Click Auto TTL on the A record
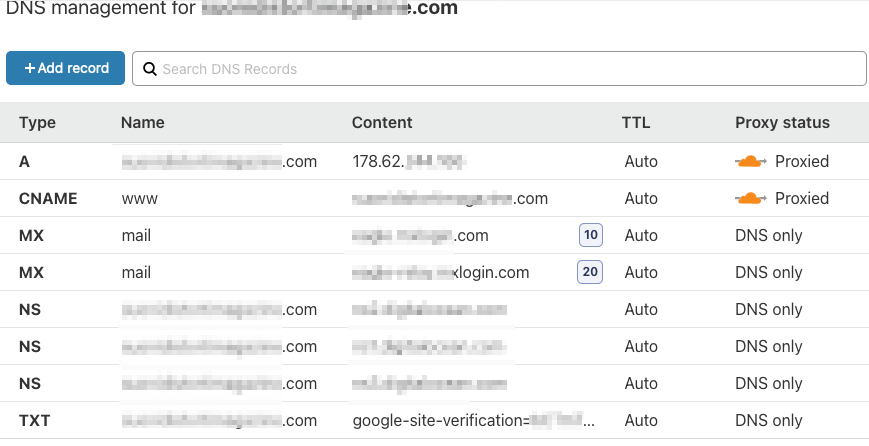The image size is (869, 446). pos(641,161)
